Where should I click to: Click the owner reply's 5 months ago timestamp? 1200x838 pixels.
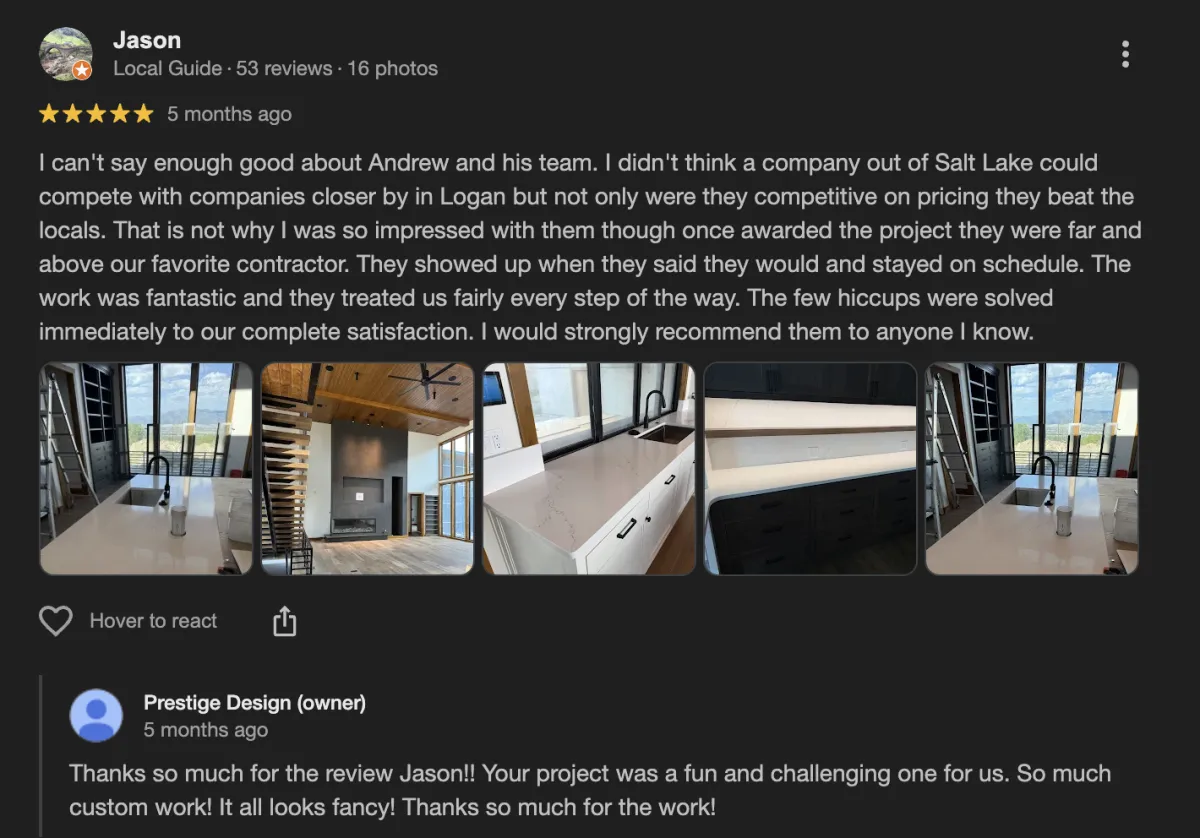click(x=205, y=730)
